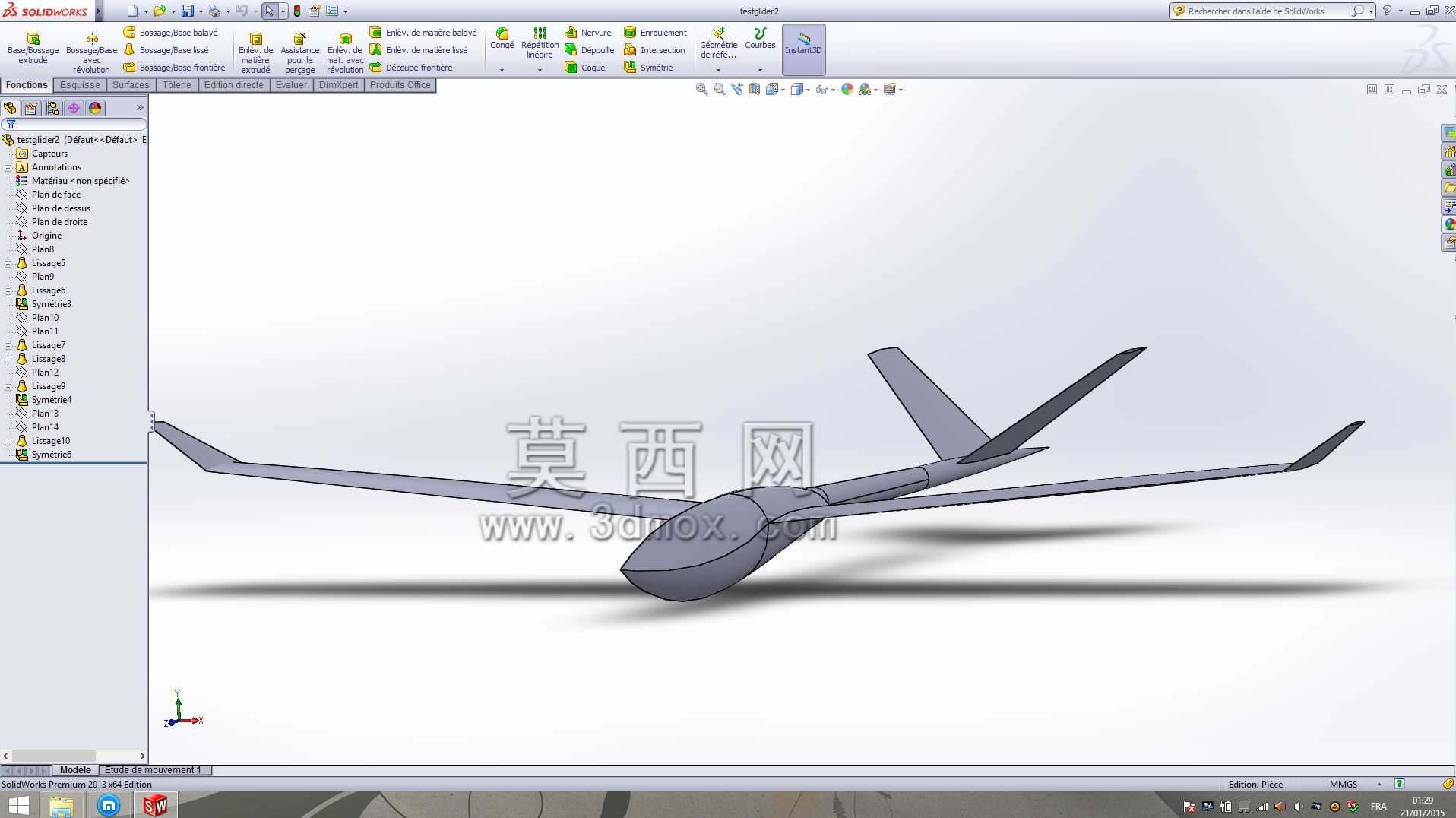Open the Produits Office tab

tap(400, 85)
